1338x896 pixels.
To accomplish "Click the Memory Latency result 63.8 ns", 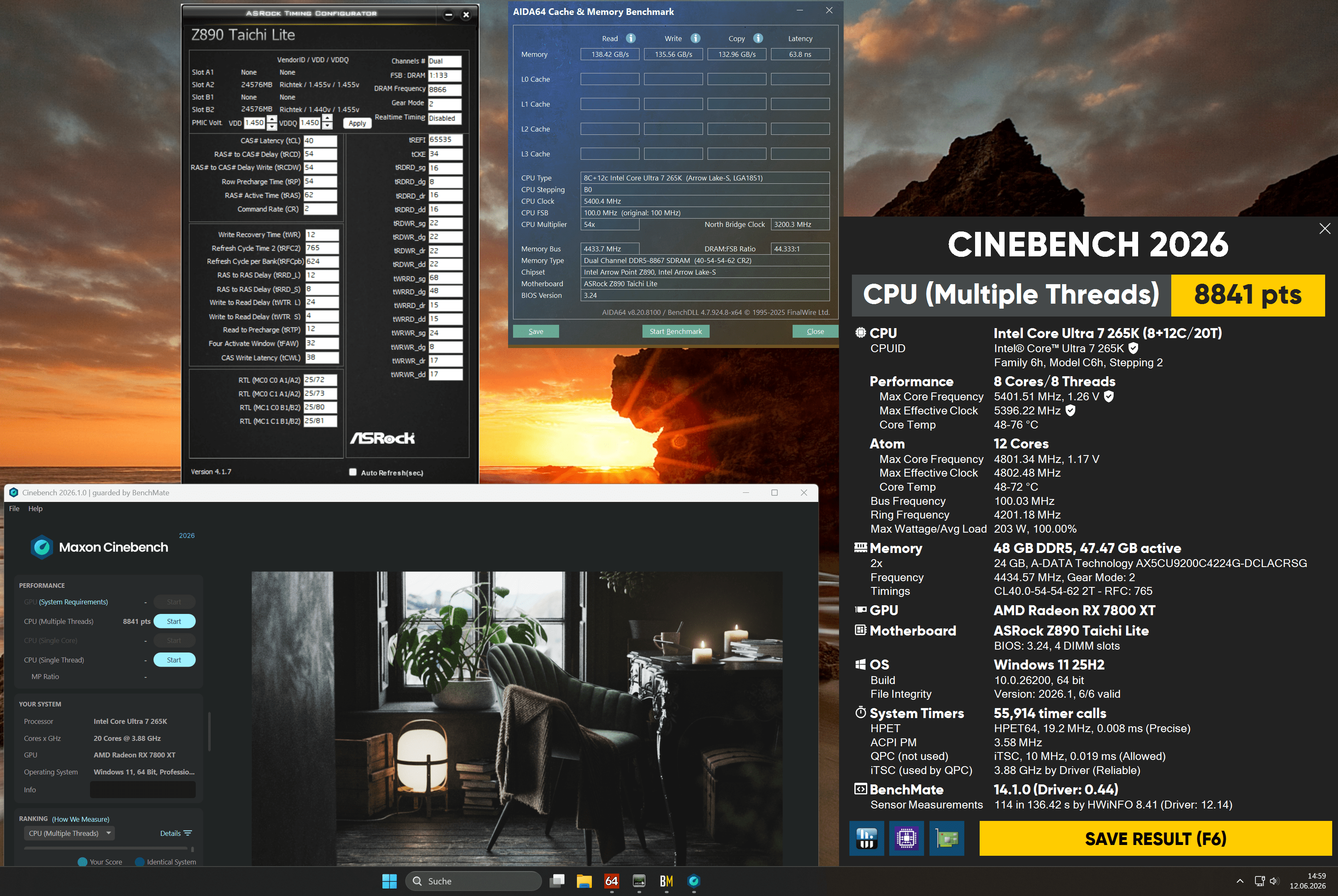I will tap(800, 54).
